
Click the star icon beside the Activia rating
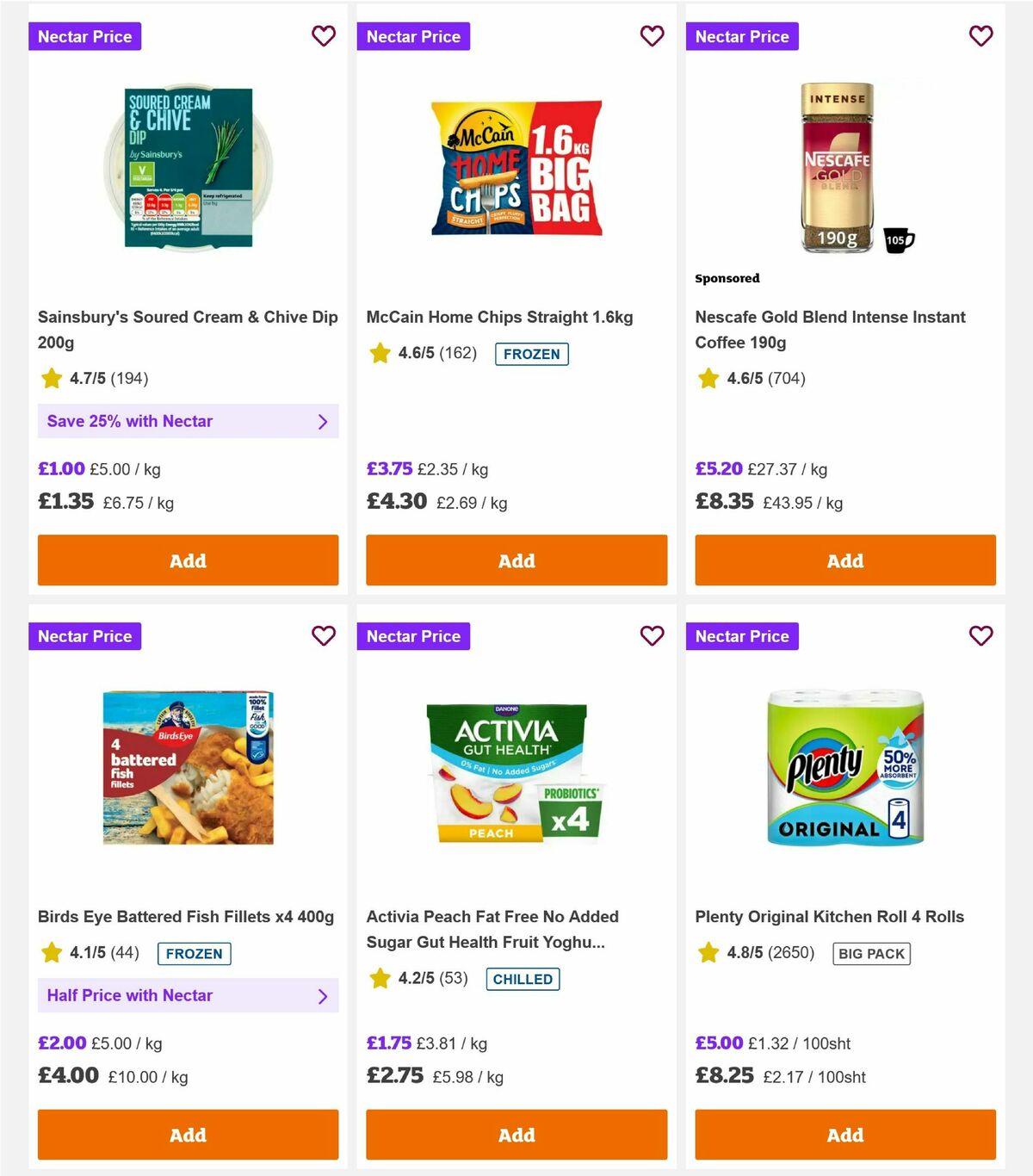pyautogui.click(x=380, y=979)
